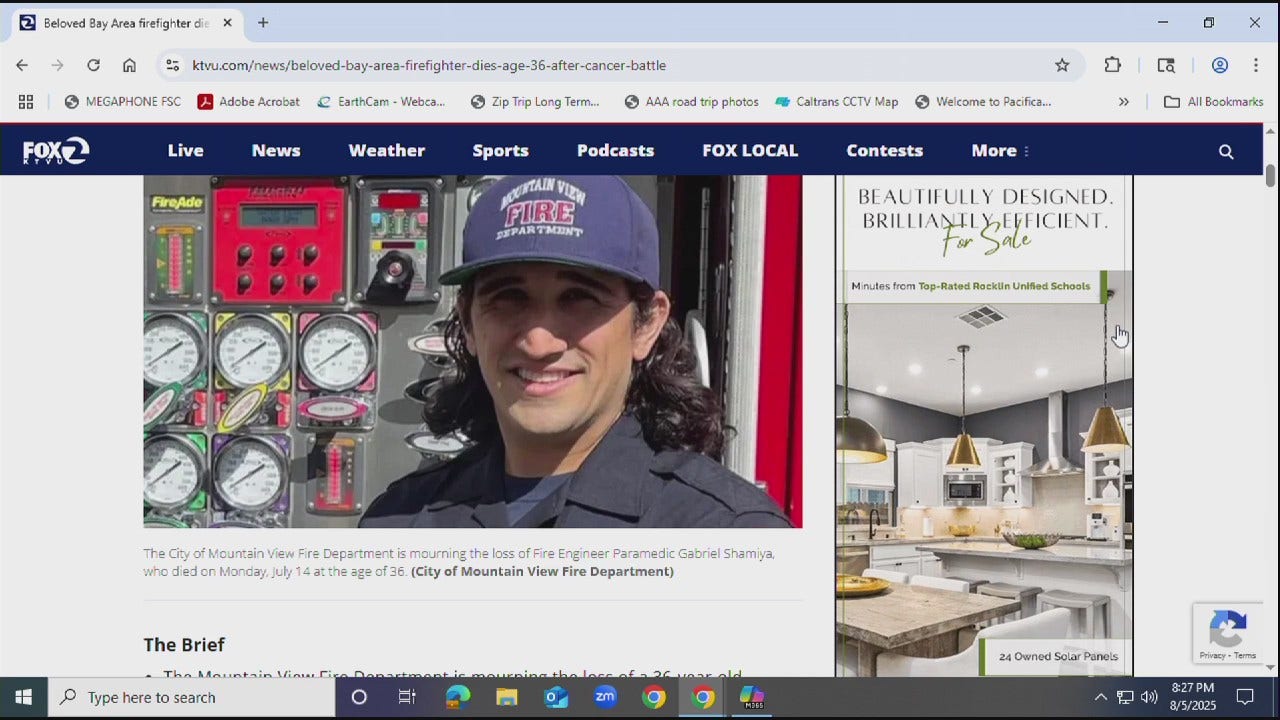
Task: Open the Caltrans CCTV Map bookmark
Action: [837, 101]
